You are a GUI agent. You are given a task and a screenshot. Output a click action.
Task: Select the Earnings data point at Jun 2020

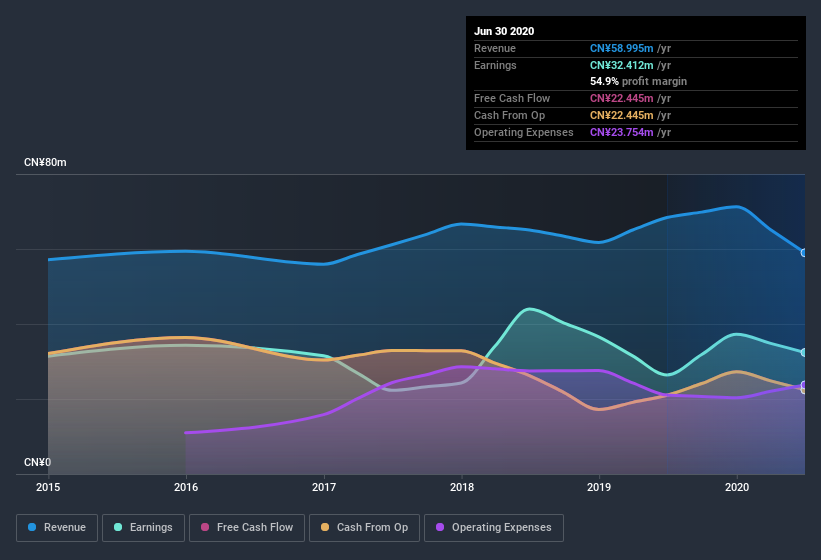click(x=804, y=352)
